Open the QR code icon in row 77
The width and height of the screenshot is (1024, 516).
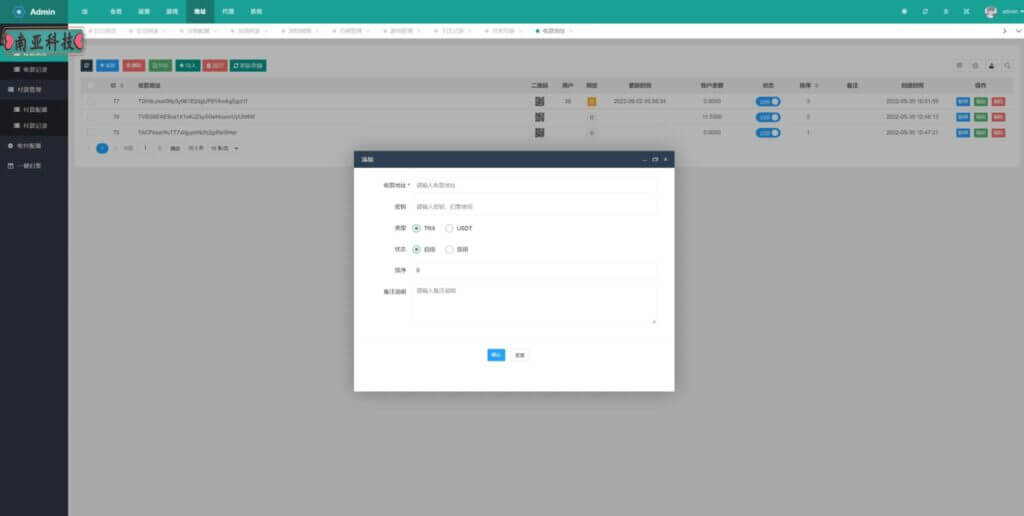[x=539, y=101]
